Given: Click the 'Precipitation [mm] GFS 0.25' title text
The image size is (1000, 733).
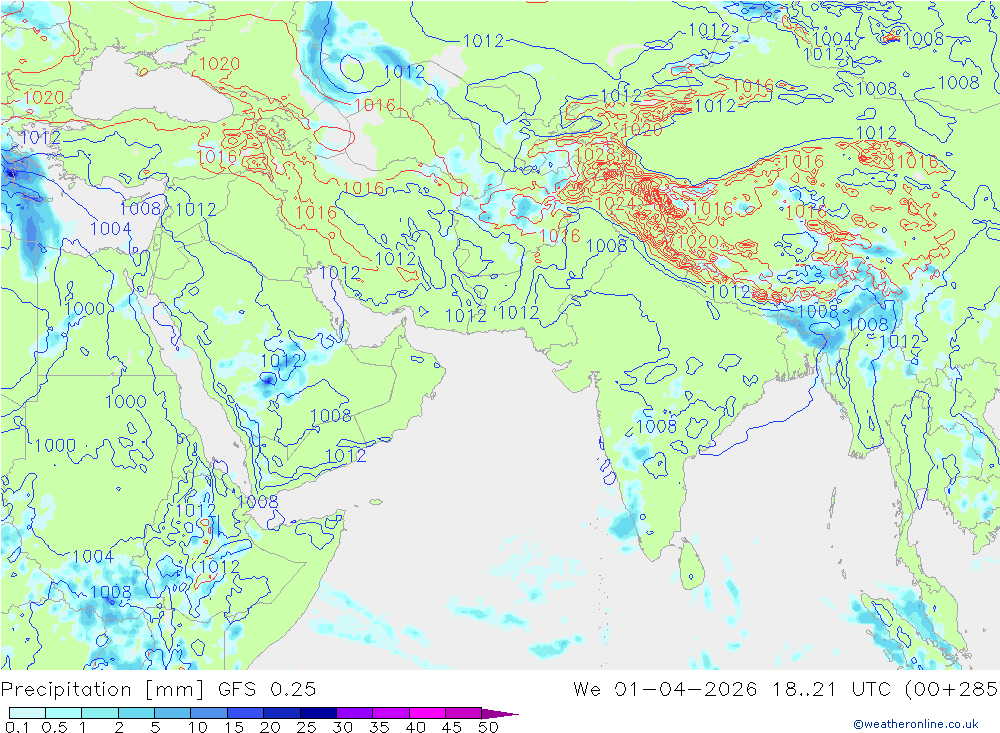Looking at the screenshot, I should 158,690.
